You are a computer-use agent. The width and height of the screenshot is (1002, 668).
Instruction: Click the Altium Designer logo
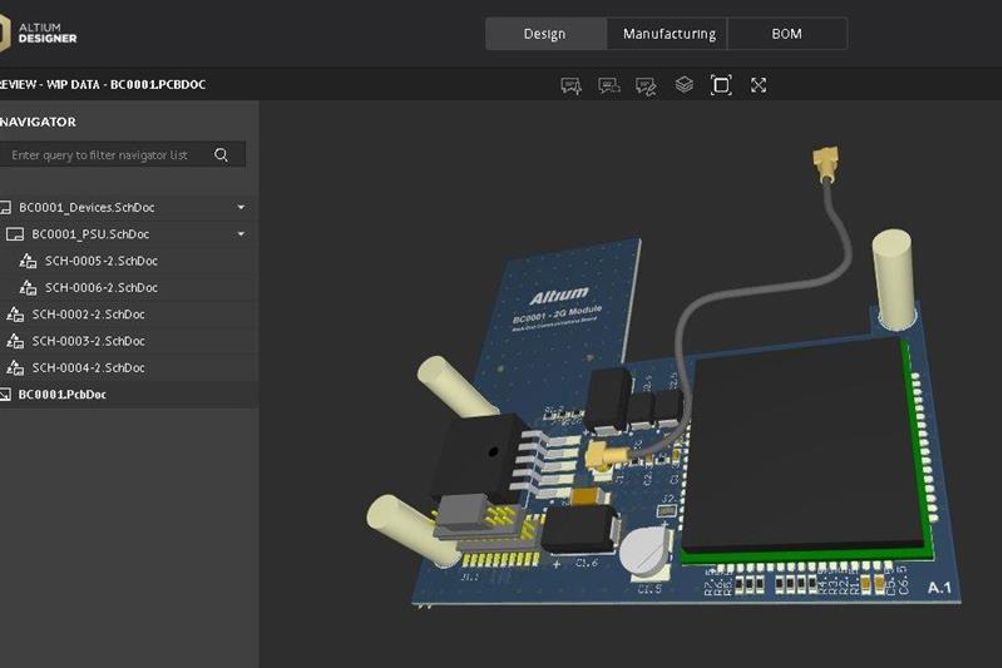click(38, 33)
